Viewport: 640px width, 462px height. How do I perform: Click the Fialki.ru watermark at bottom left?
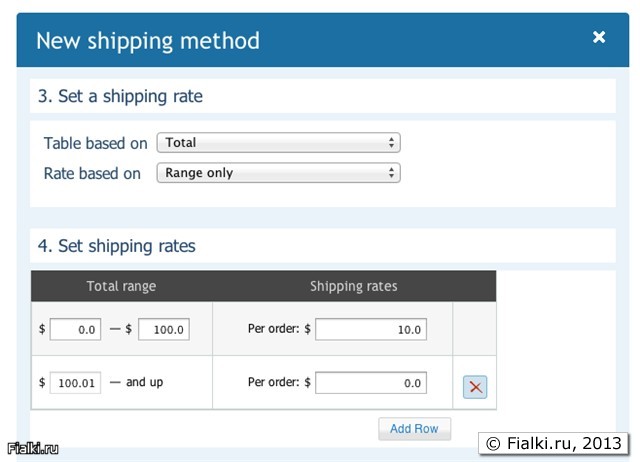[x=33, y=449]
